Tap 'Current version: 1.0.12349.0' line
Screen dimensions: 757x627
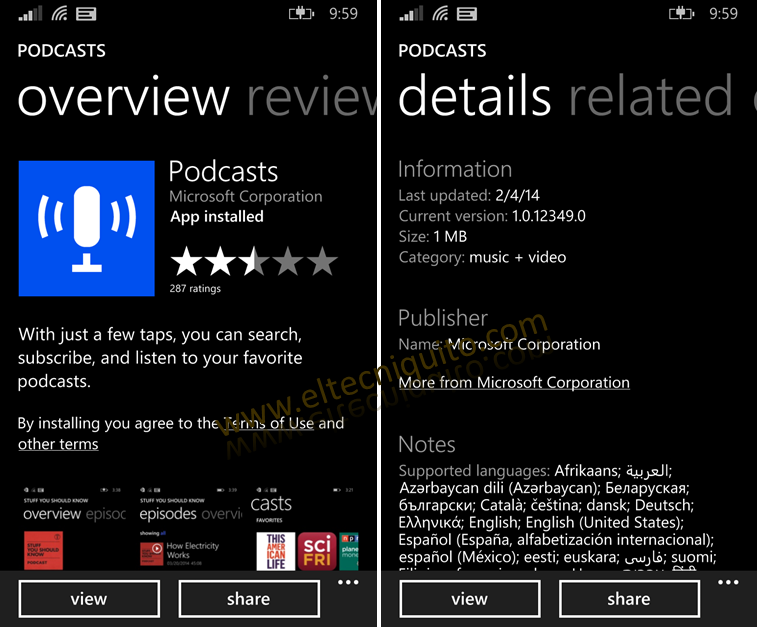click(492, 216)
